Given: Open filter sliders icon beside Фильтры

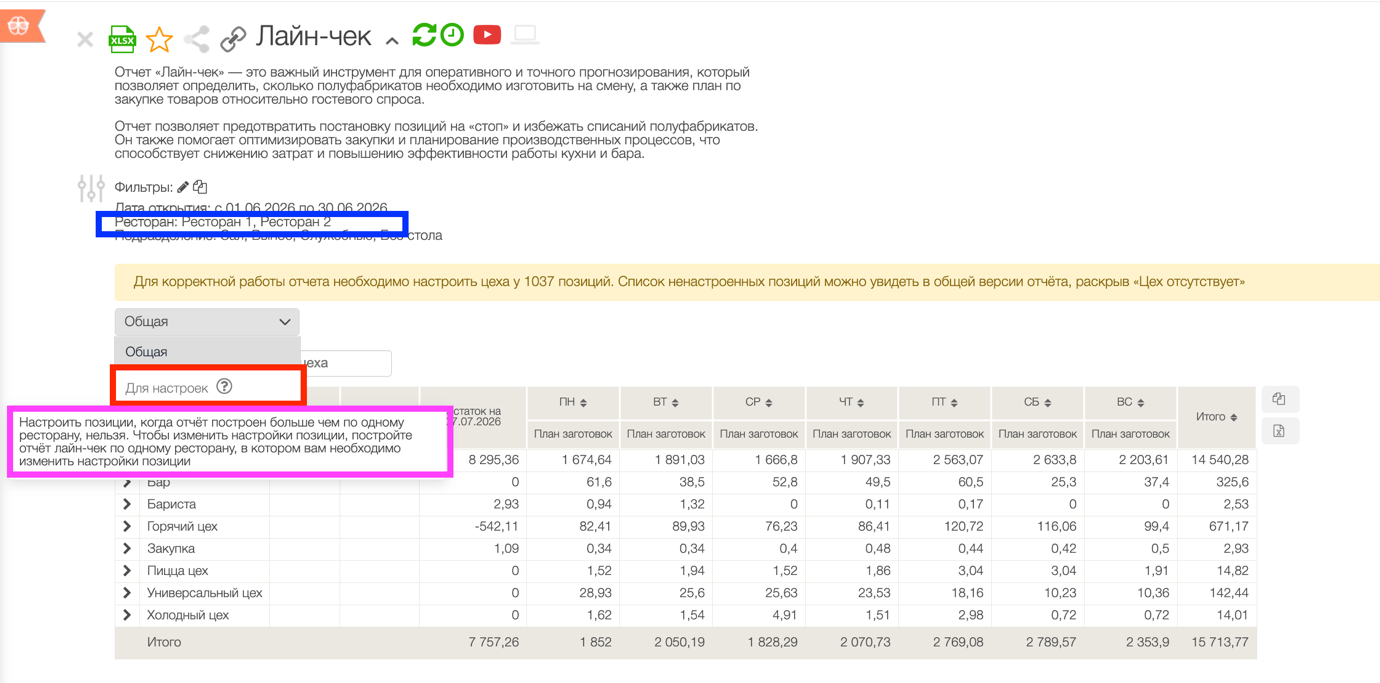Looking at the screenshot, I should [x=91, y=188].
